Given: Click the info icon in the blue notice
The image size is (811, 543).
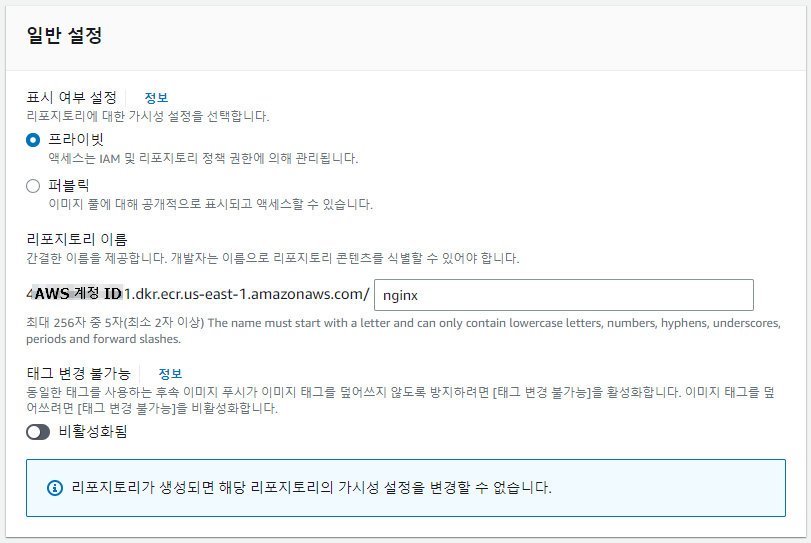Looking at the screenshot, I should click(x=55, y=488).
